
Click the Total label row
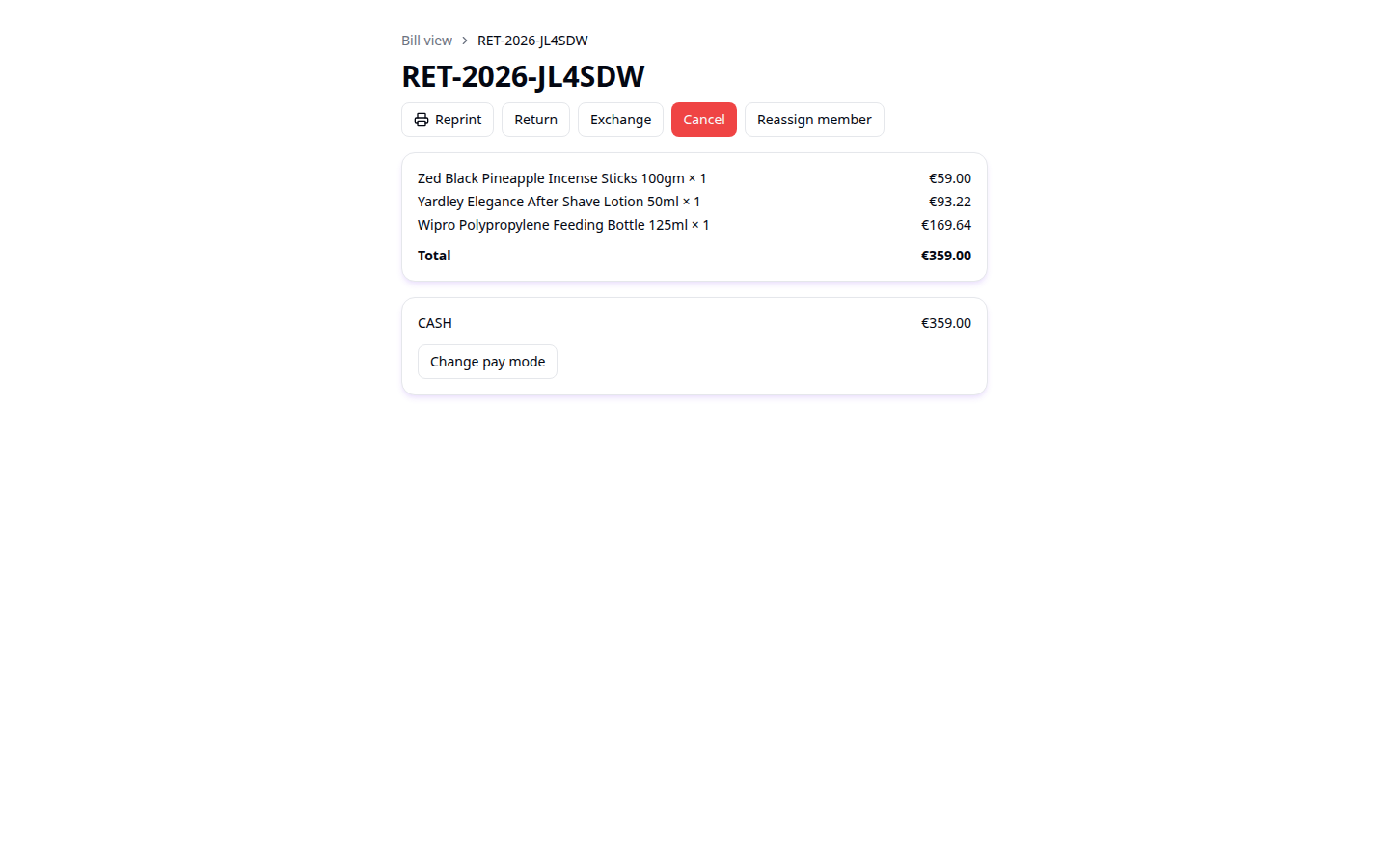(x=694, y=256)
